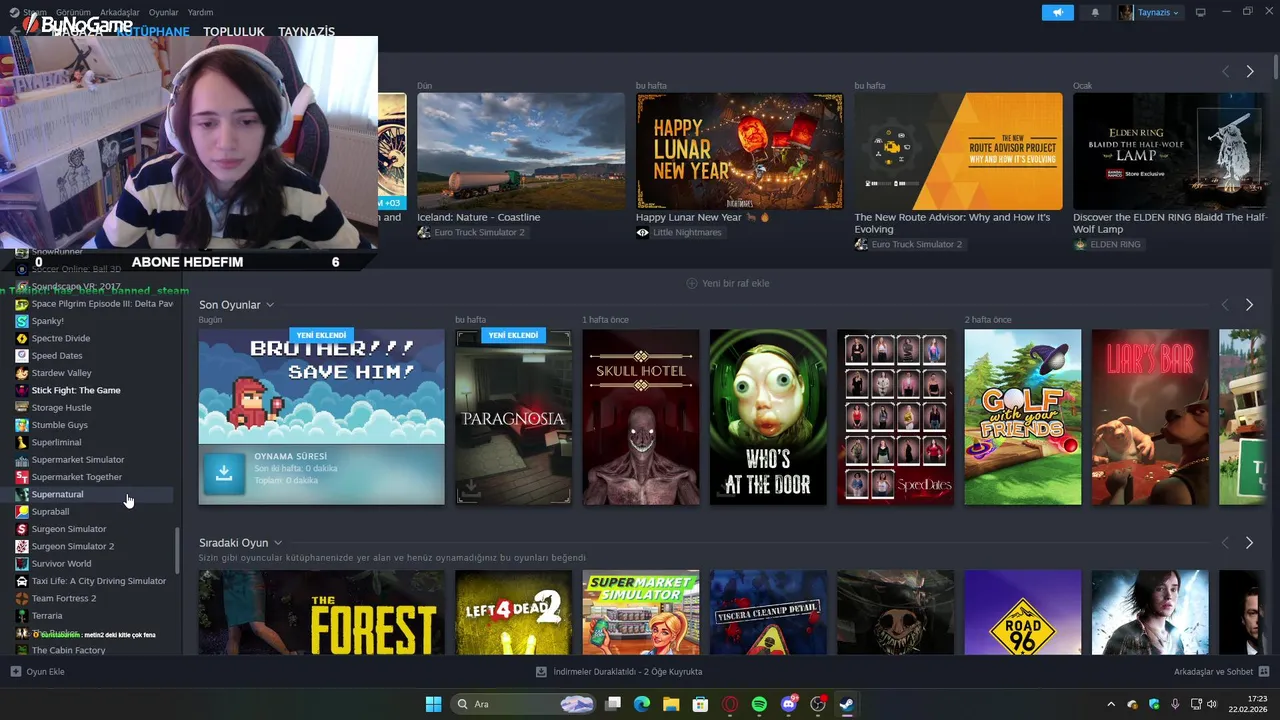
Task: Open Golf With Your Friends cover
Action: pos(1023,417)
